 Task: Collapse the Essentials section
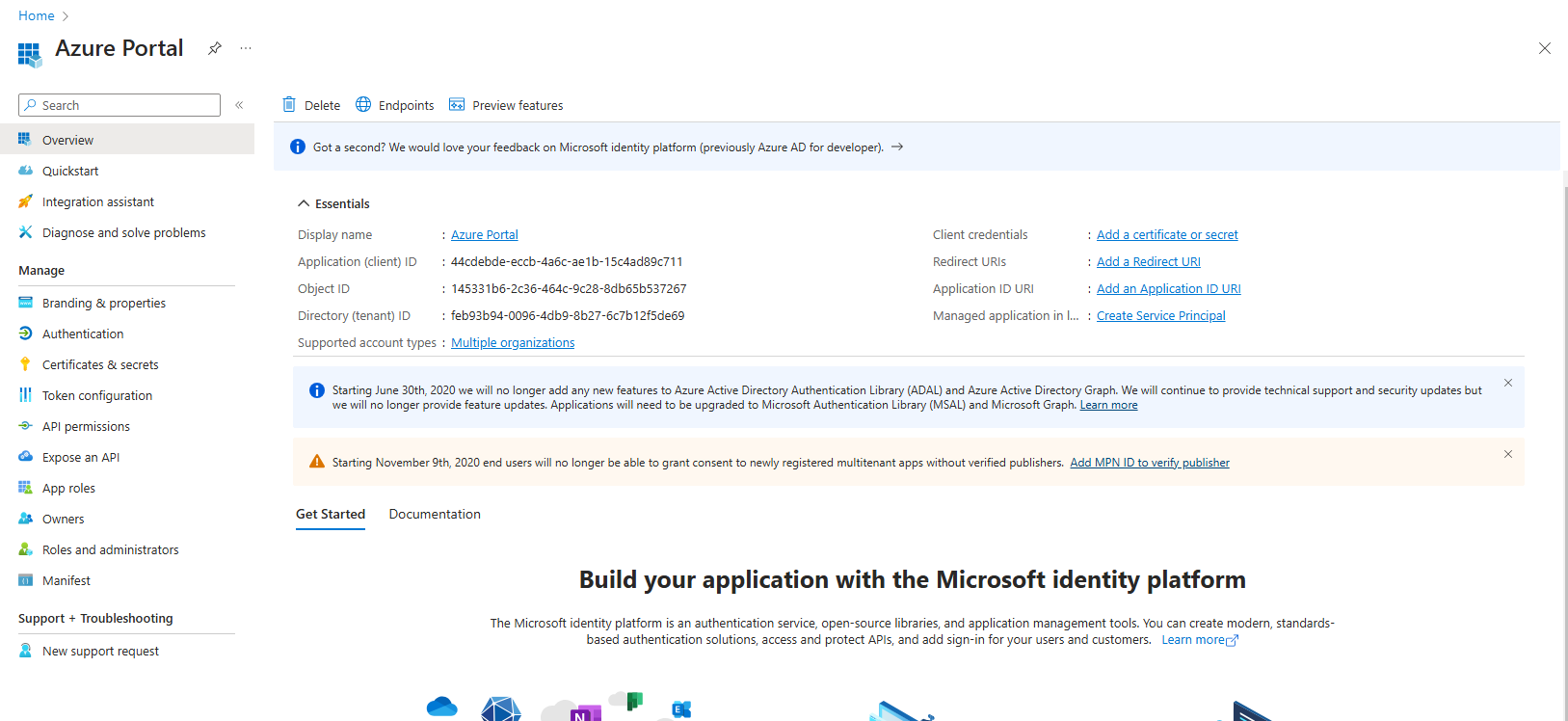304,203
